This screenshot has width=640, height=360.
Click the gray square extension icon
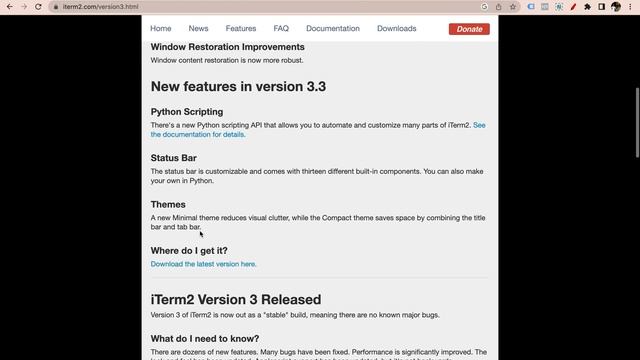544,7
